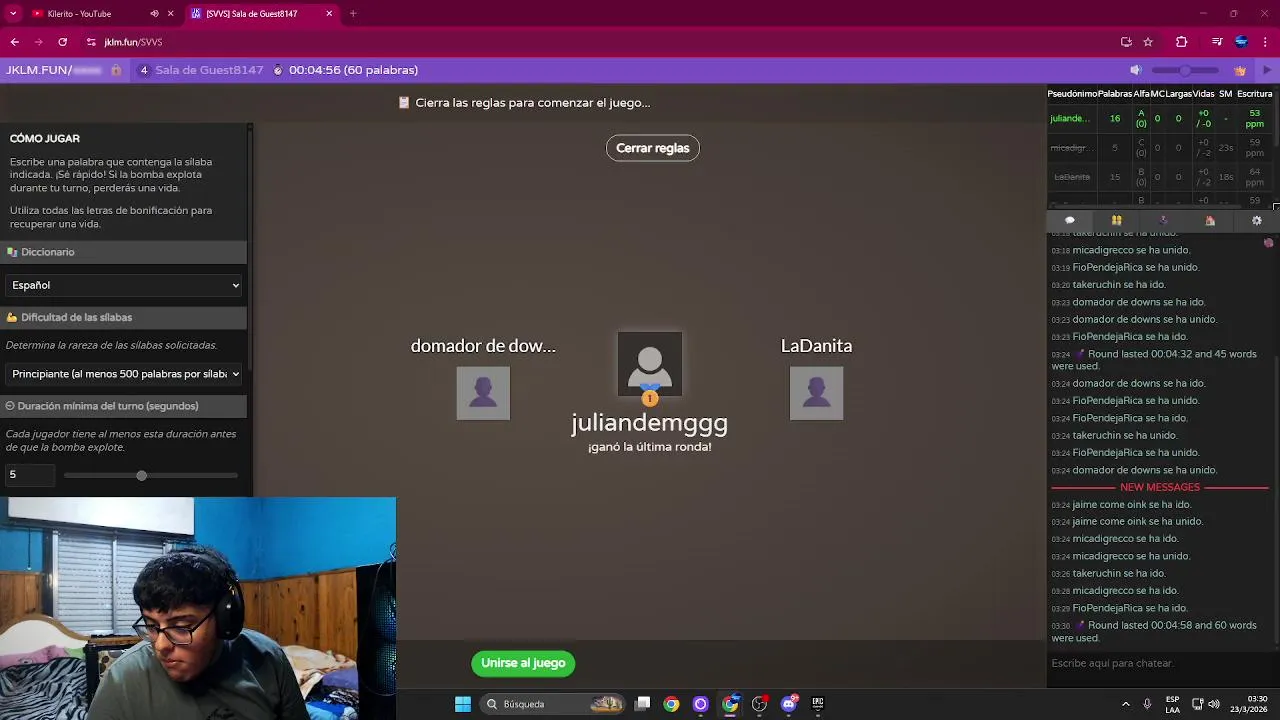Click the room lock icon
The height and width of the screenshot is (720, 1280).
(116, 70)
